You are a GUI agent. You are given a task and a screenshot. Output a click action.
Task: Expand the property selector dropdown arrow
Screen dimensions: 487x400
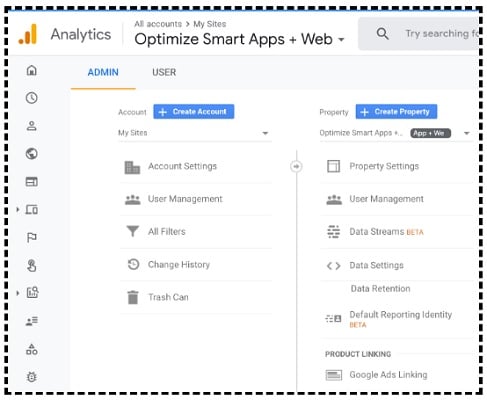point(467,133)
